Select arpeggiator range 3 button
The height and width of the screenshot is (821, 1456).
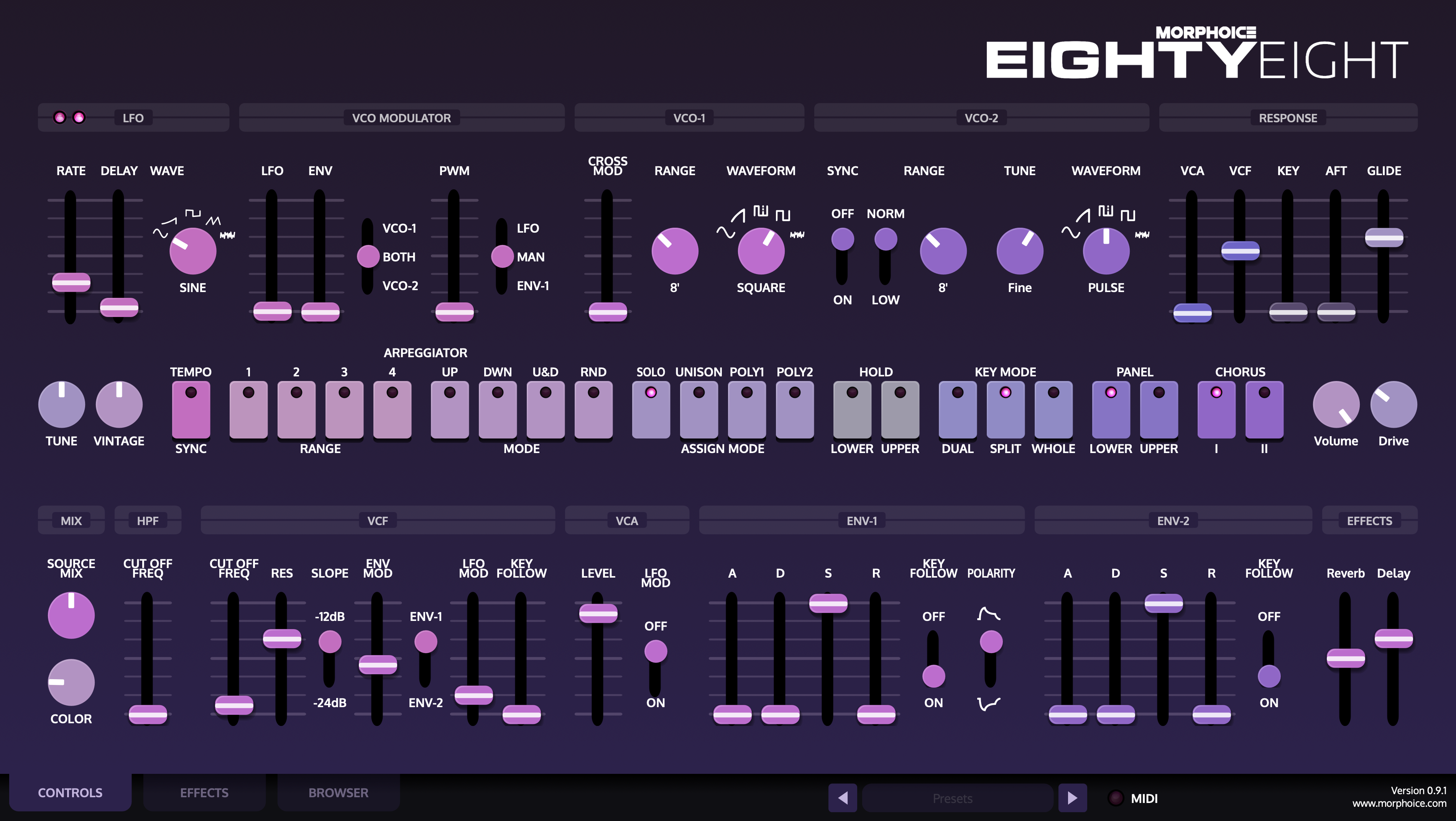point(344,410)
